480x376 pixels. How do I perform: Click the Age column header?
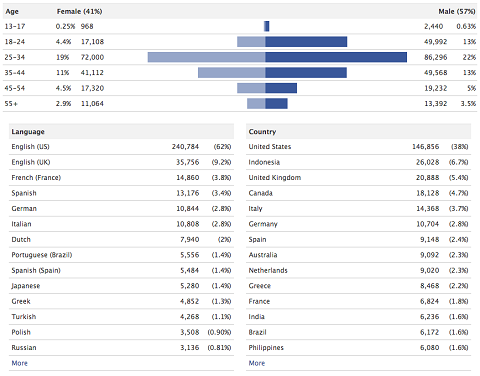point(12,11)
